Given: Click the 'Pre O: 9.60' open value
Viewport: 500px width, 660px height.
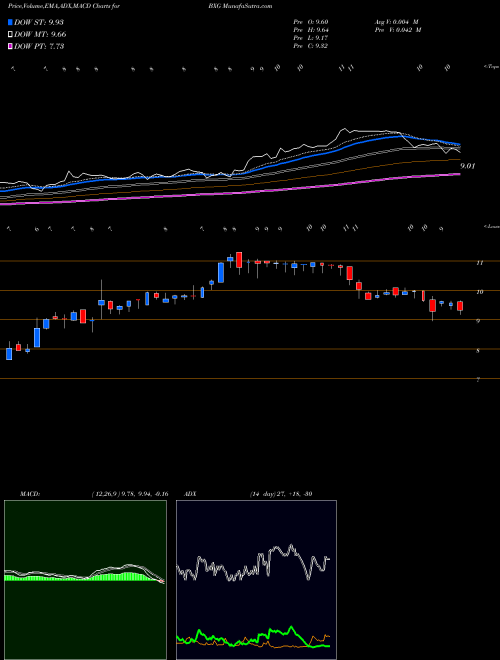Looking at the screenshot, I should click(x=311, y=22).
